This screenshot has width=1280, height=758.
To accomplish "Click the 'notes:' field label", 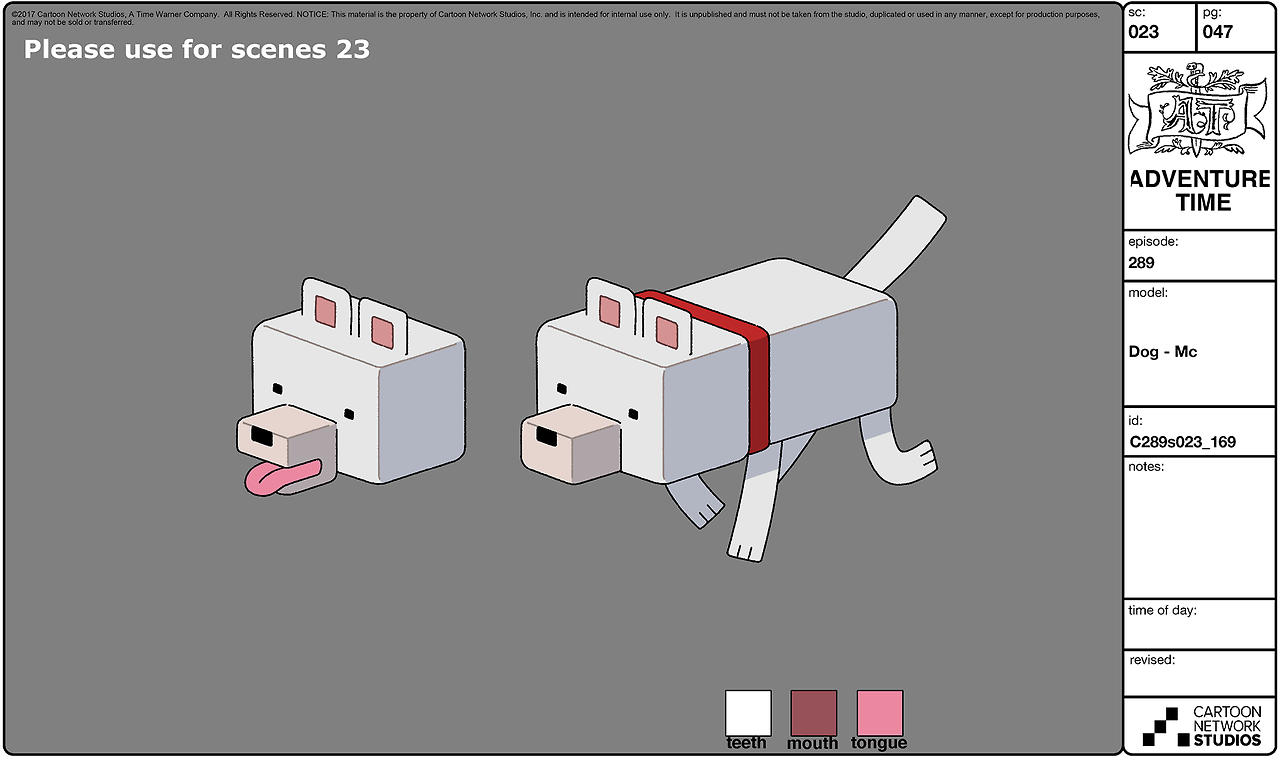I will click(x=1146, y=467).
